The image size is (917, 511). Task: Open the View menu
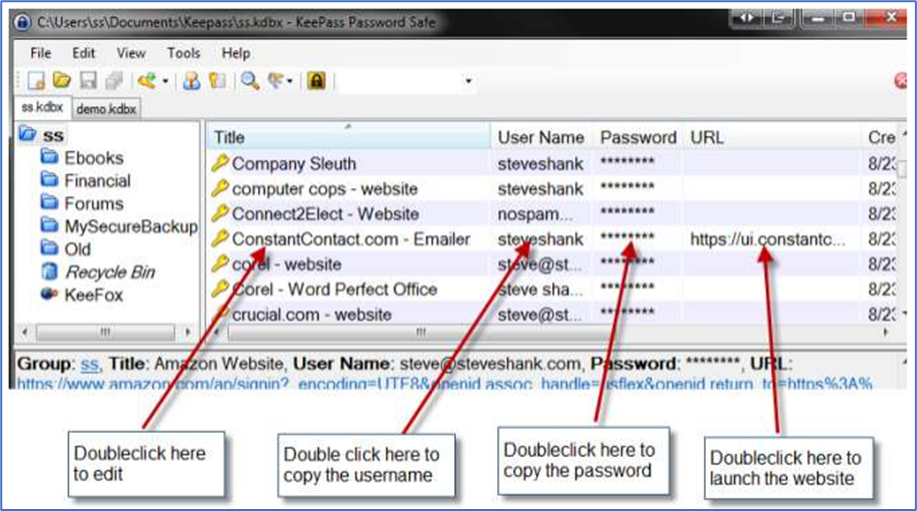click(x=131, y=53)
